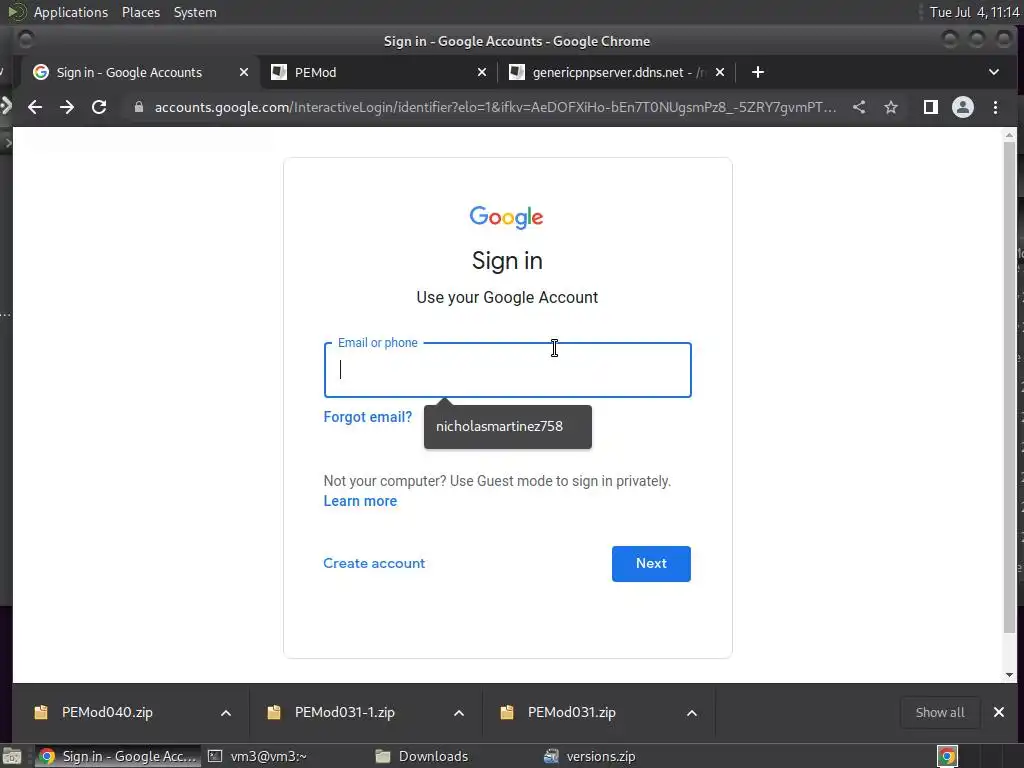Switch to versions.zip window in taskbar

point(590,756)
